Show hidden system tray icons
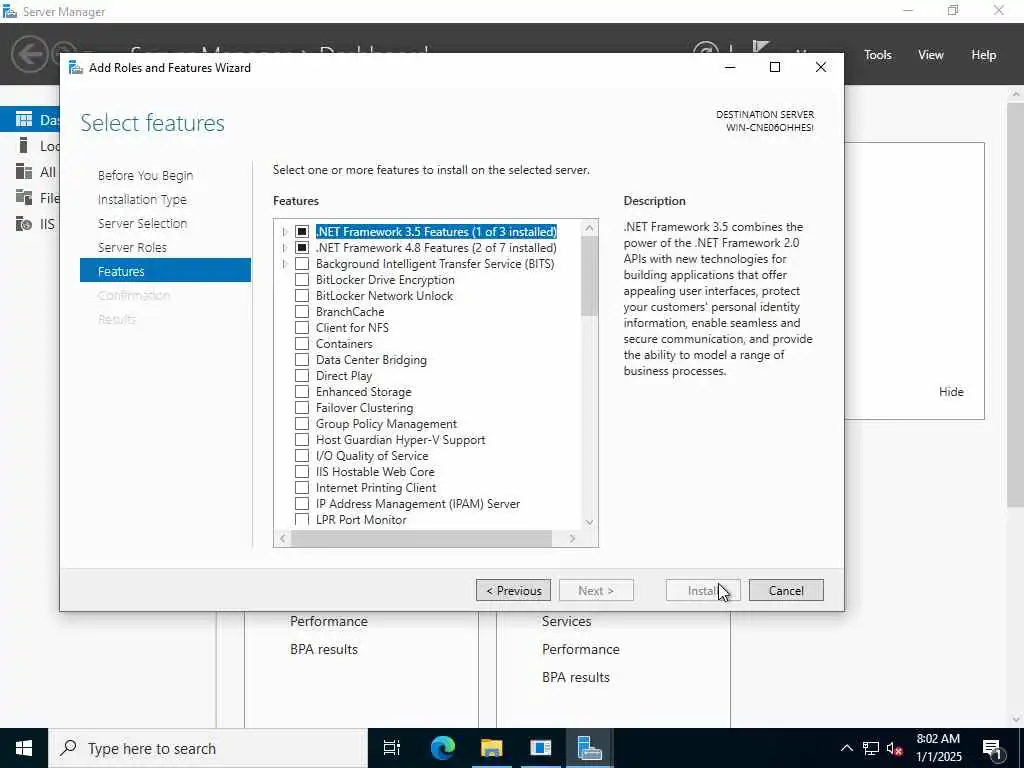The width and height of the screenshot is (1024, 768). pyautogui.click(x=846, y=748)
